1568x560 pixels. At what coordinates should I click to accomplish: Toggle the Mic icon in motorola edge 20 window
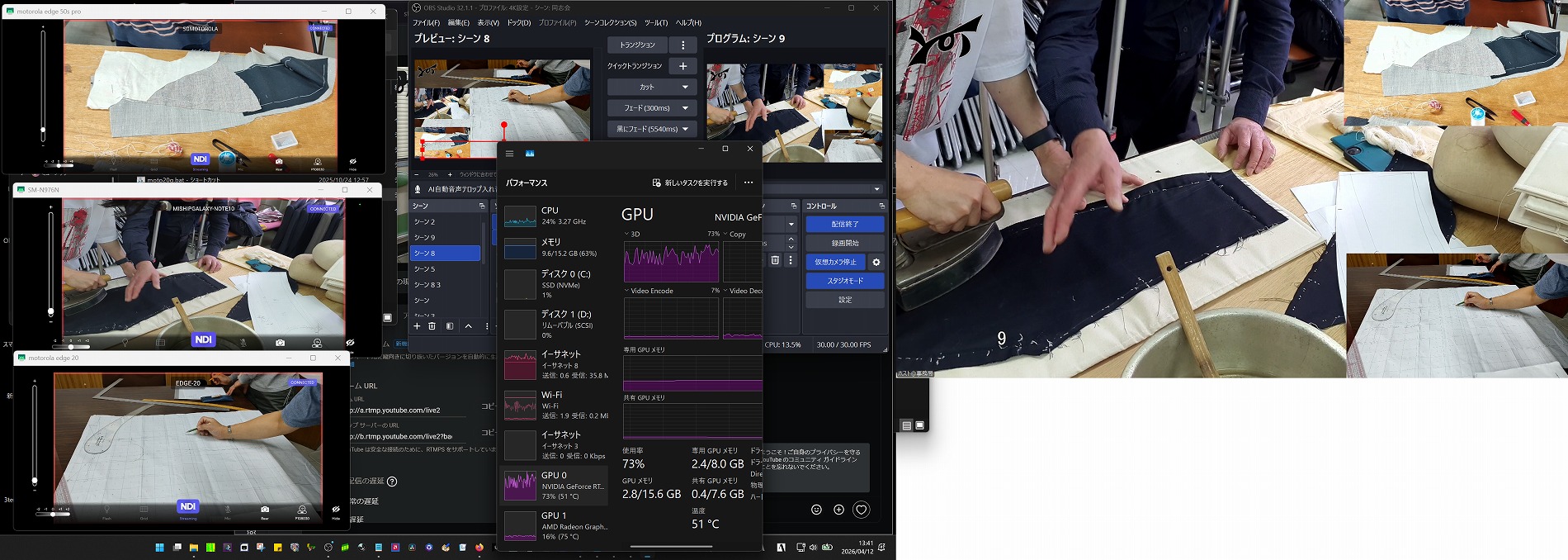(228, 510)
